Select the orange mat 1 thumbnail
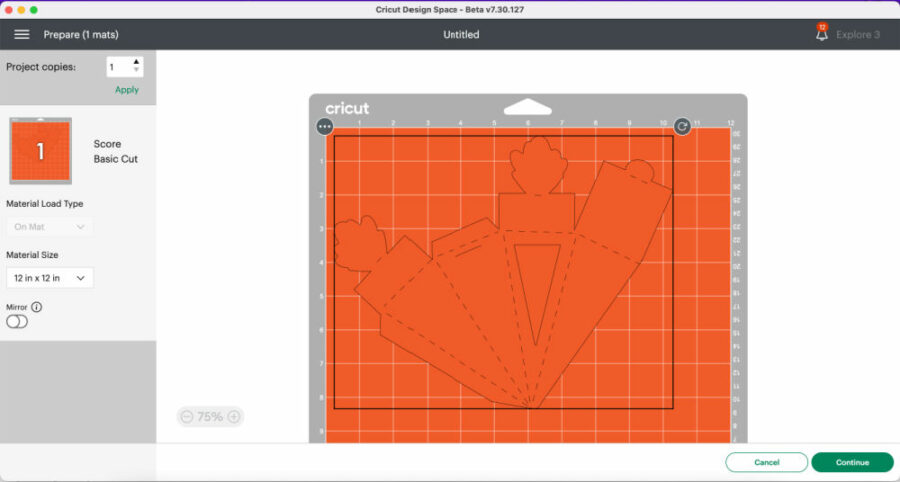The height and width of the screenshot is (482, 900). [41, 151]
